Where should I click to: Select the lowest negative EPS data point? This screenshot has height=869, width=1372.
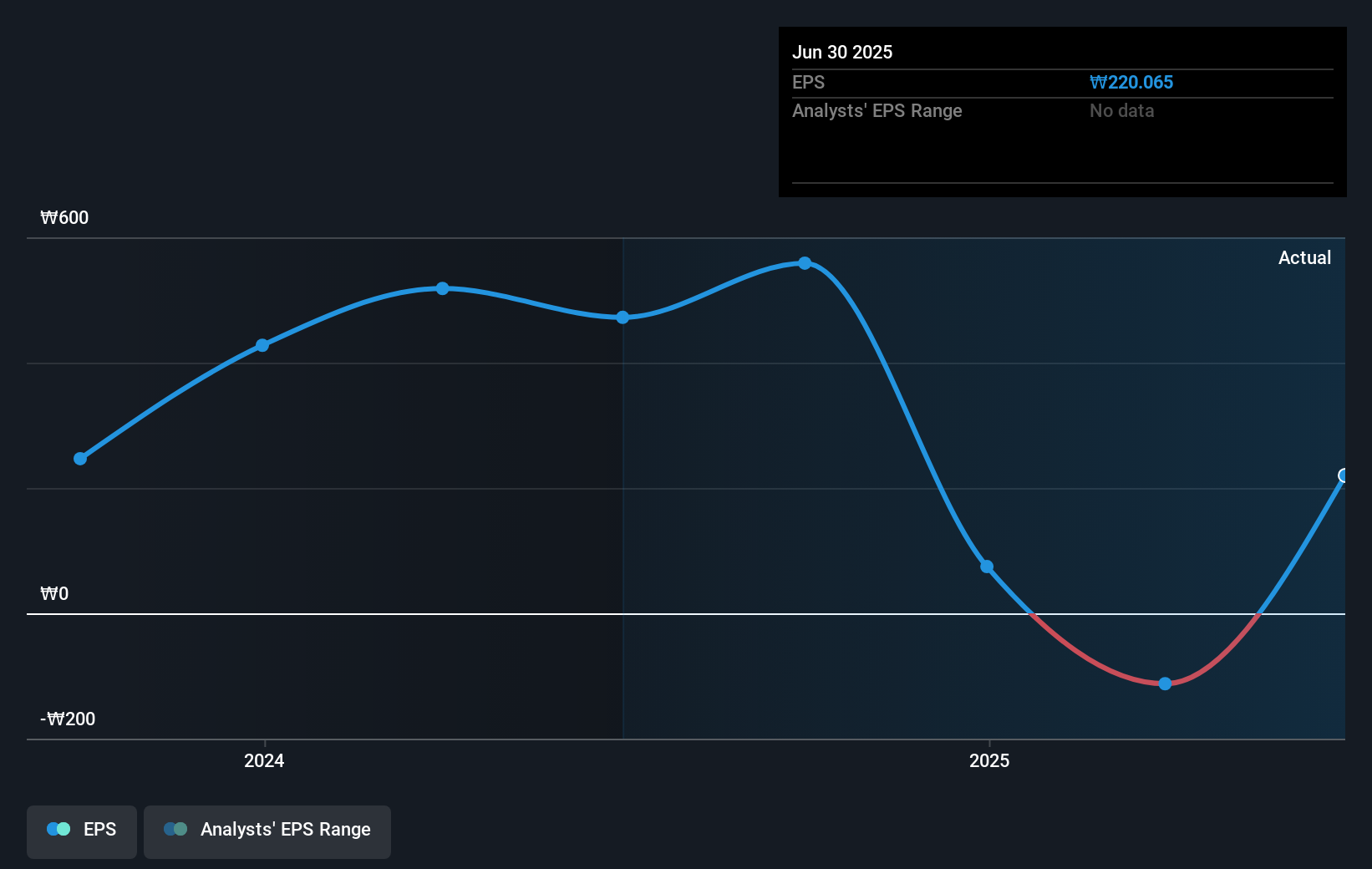click(1165, 684)
